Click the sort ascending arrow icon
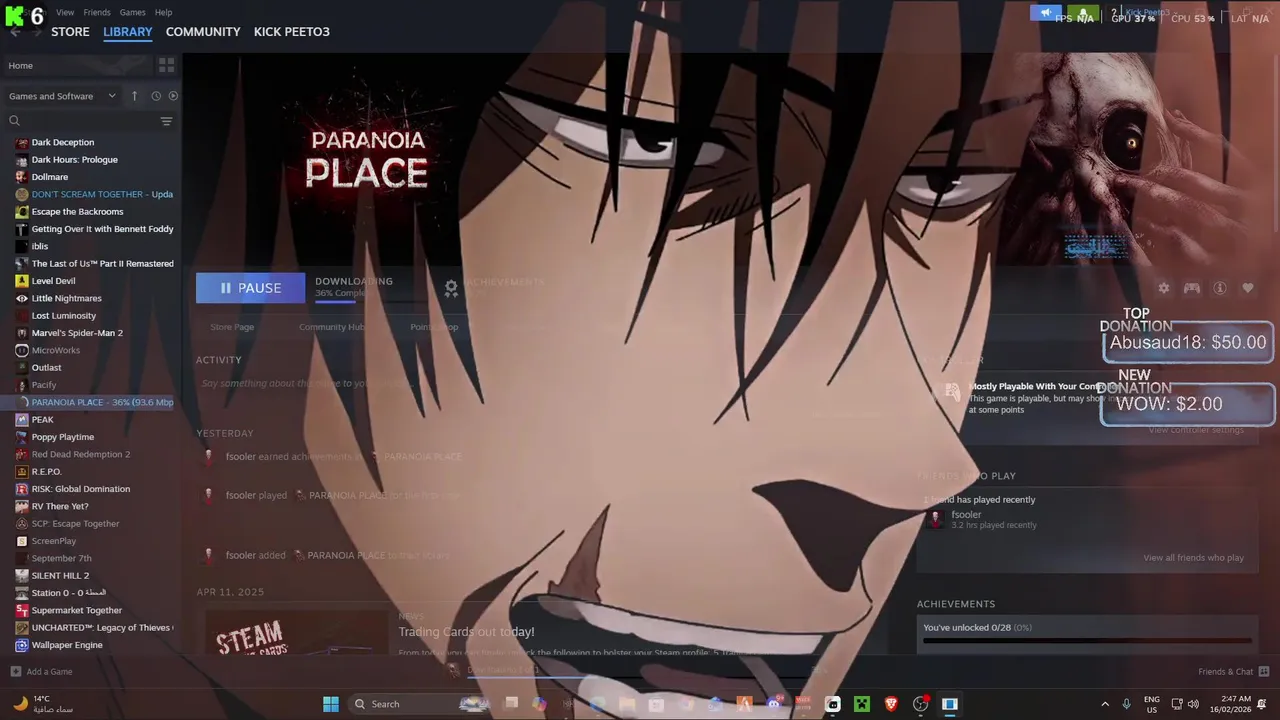The width and height of the screenshot is (1280, 720). [x=134, y=96]
